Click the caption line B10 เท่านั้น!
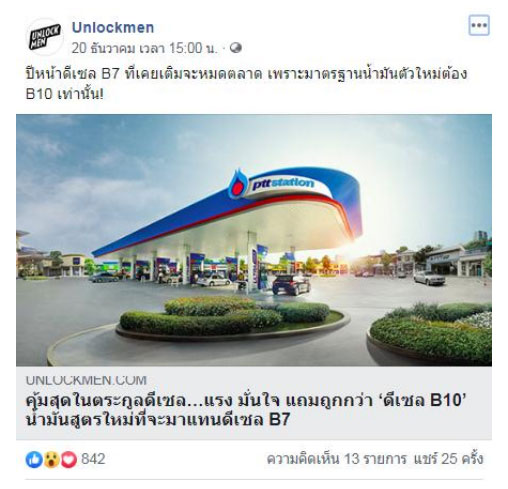This screenshot has height=489, width=508. click(x=65, y=95)
